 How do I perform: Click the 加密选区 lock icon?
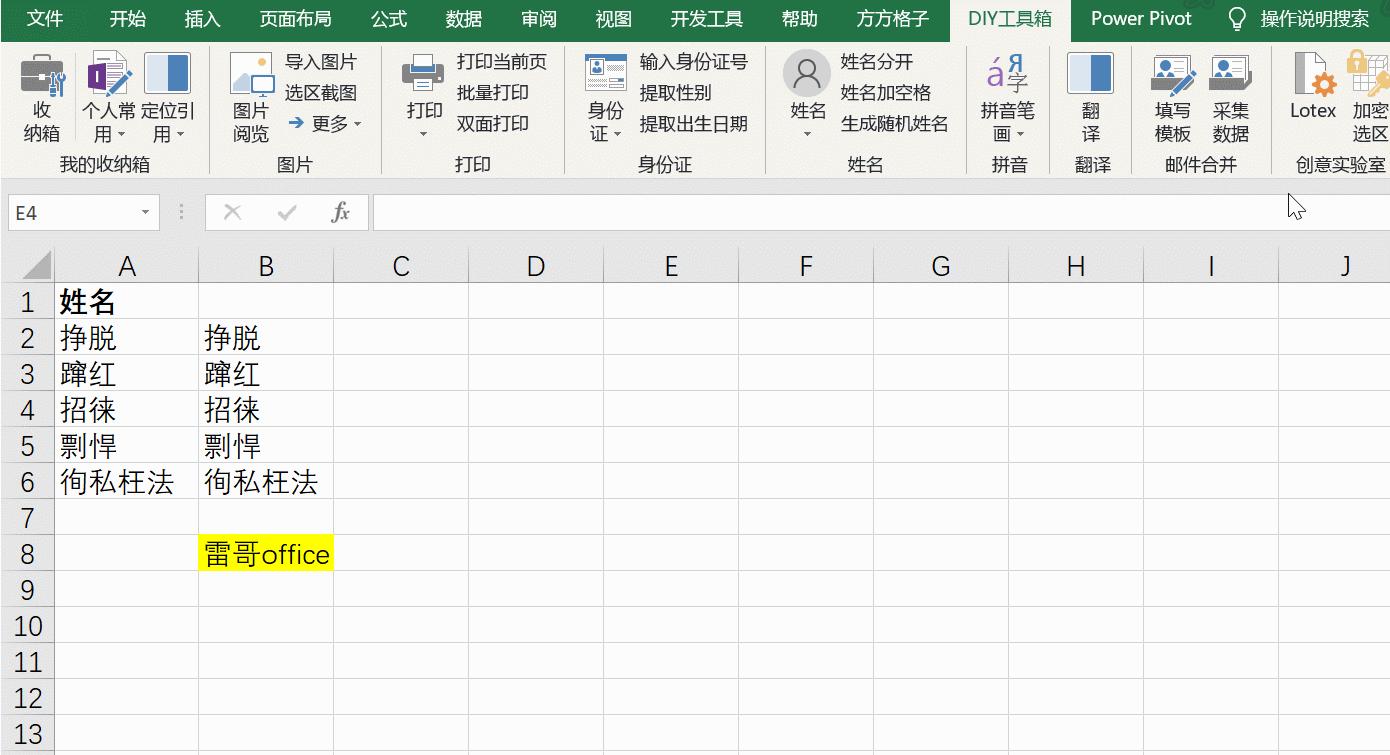1368,74
